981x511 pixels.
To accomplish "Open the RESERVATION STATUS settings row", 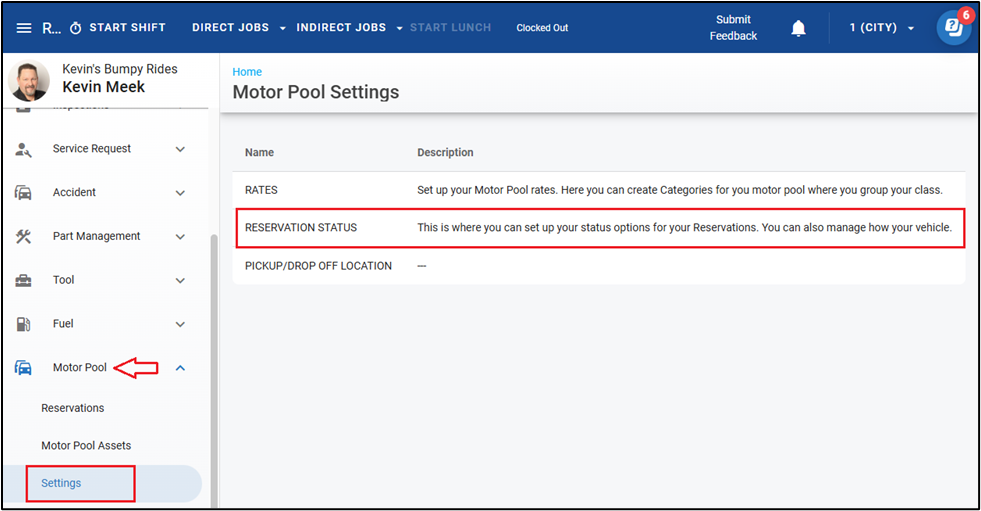I will (300, 228).
